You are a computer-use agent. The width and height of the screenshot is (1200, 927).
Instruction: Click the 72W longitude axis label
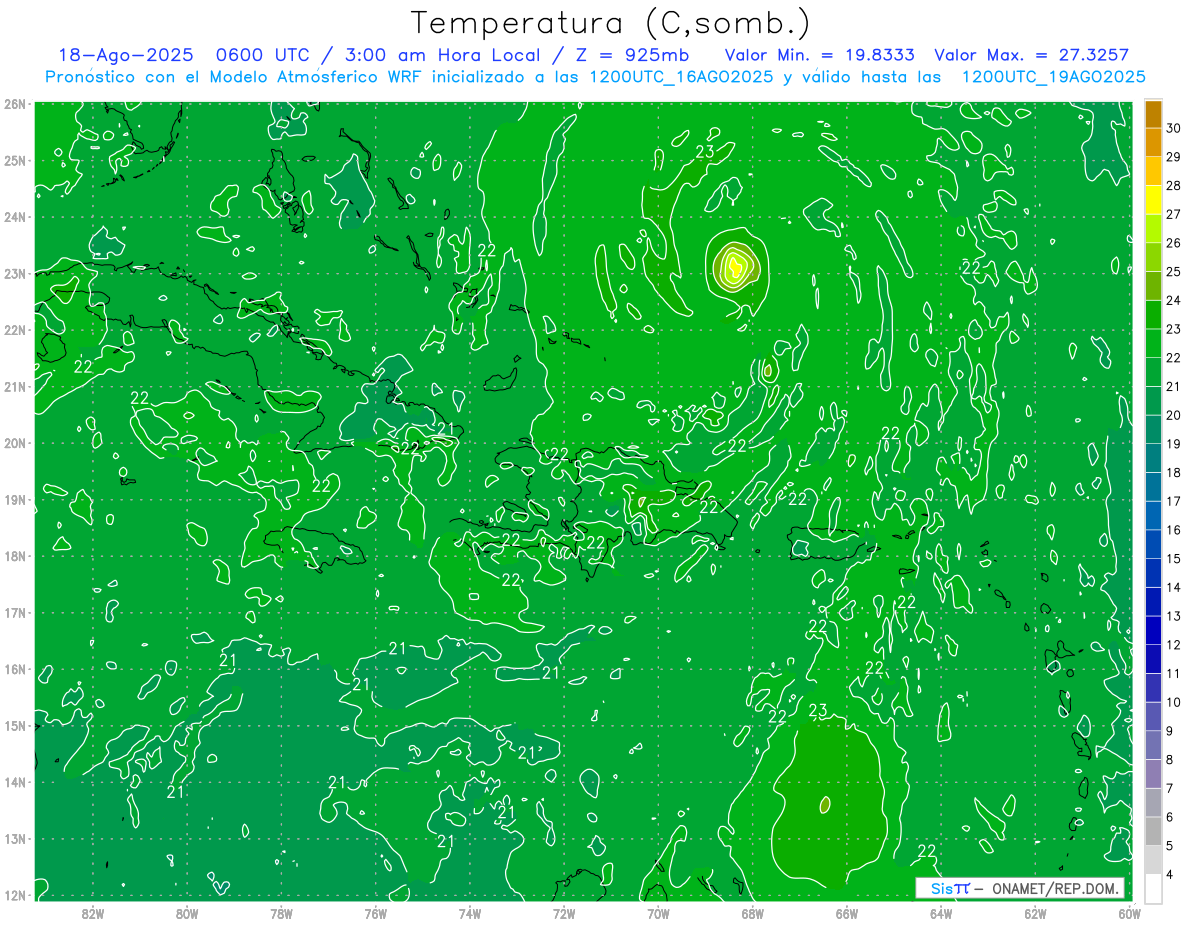coord(564,912)
